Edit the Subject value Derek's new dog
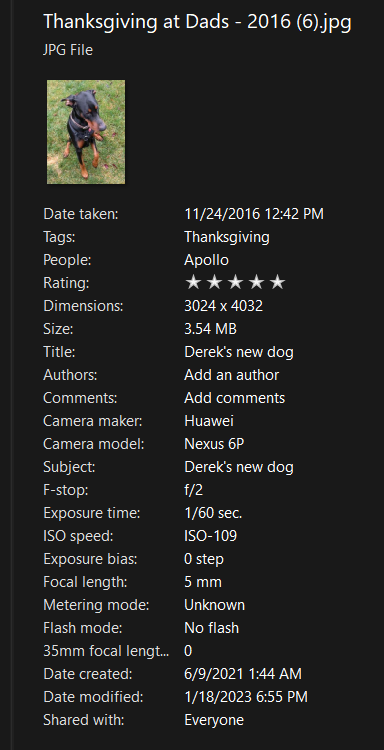384x750 pixels. (x=239, y=467)
